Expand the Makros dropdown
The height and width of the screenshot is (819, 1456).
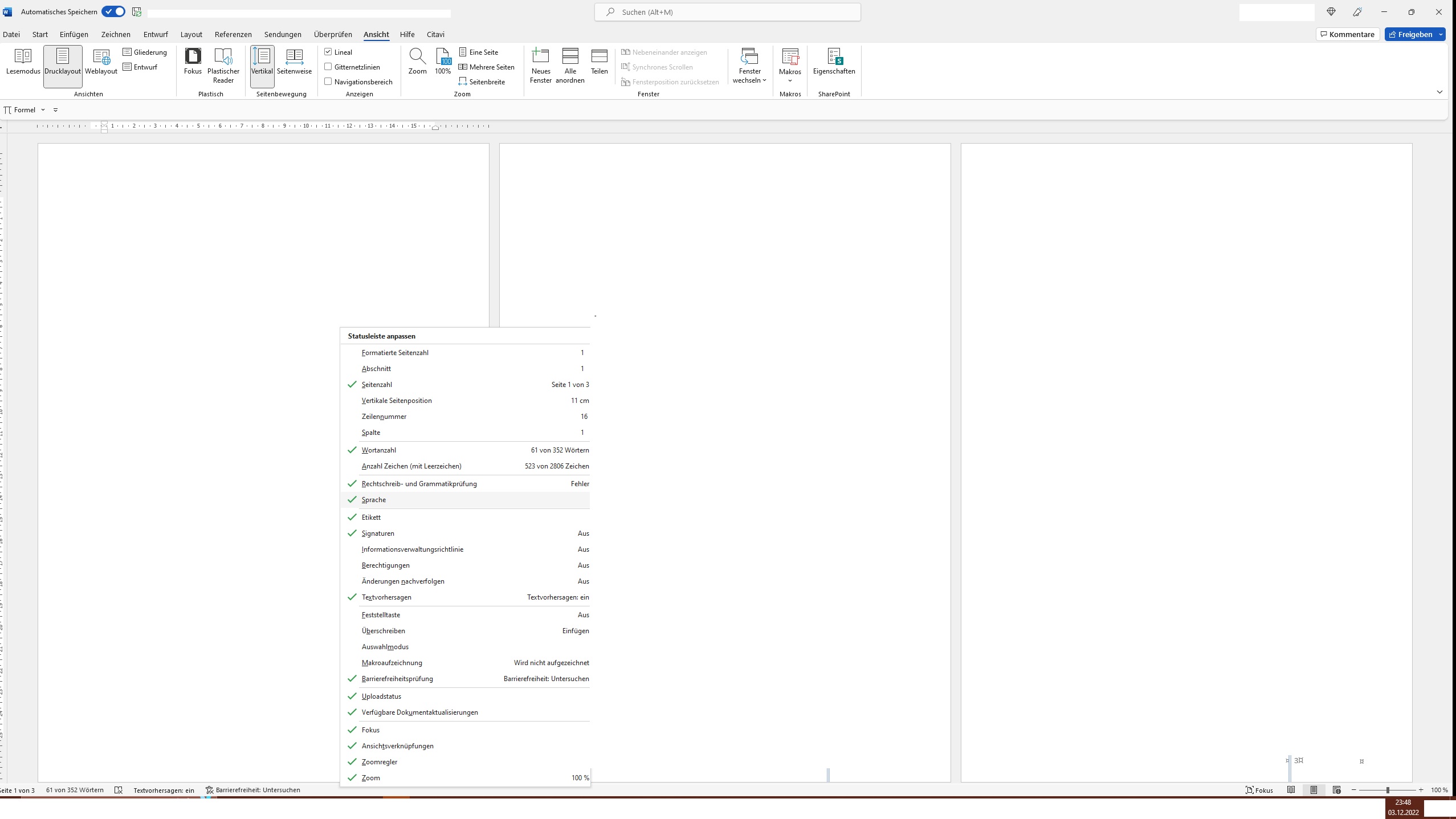(790, 80)
